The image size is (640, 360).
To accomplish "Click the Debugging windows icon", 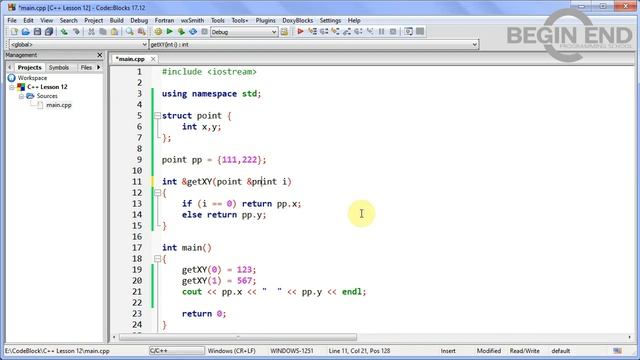I will pyautogui.click(x=408, y=32).
